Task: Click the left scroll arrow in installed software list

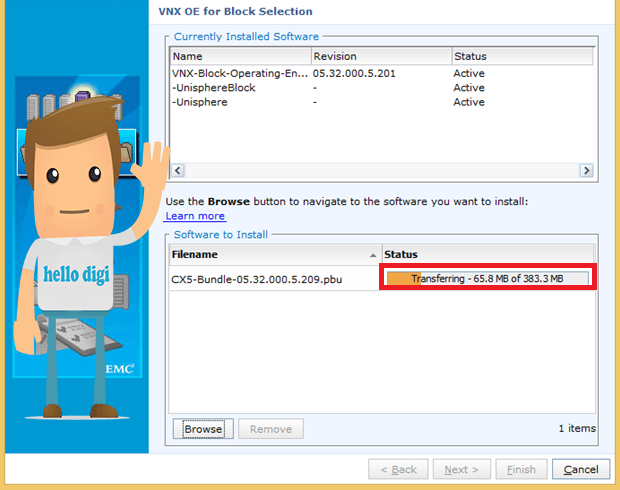Action: click(178, 170)
